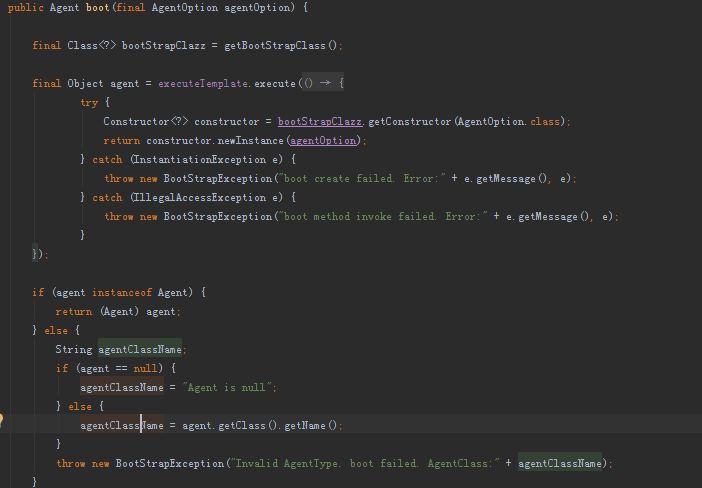Click the boot method name in signature
This screenshot has width=702, height=488.
click(x=111, y=8)
